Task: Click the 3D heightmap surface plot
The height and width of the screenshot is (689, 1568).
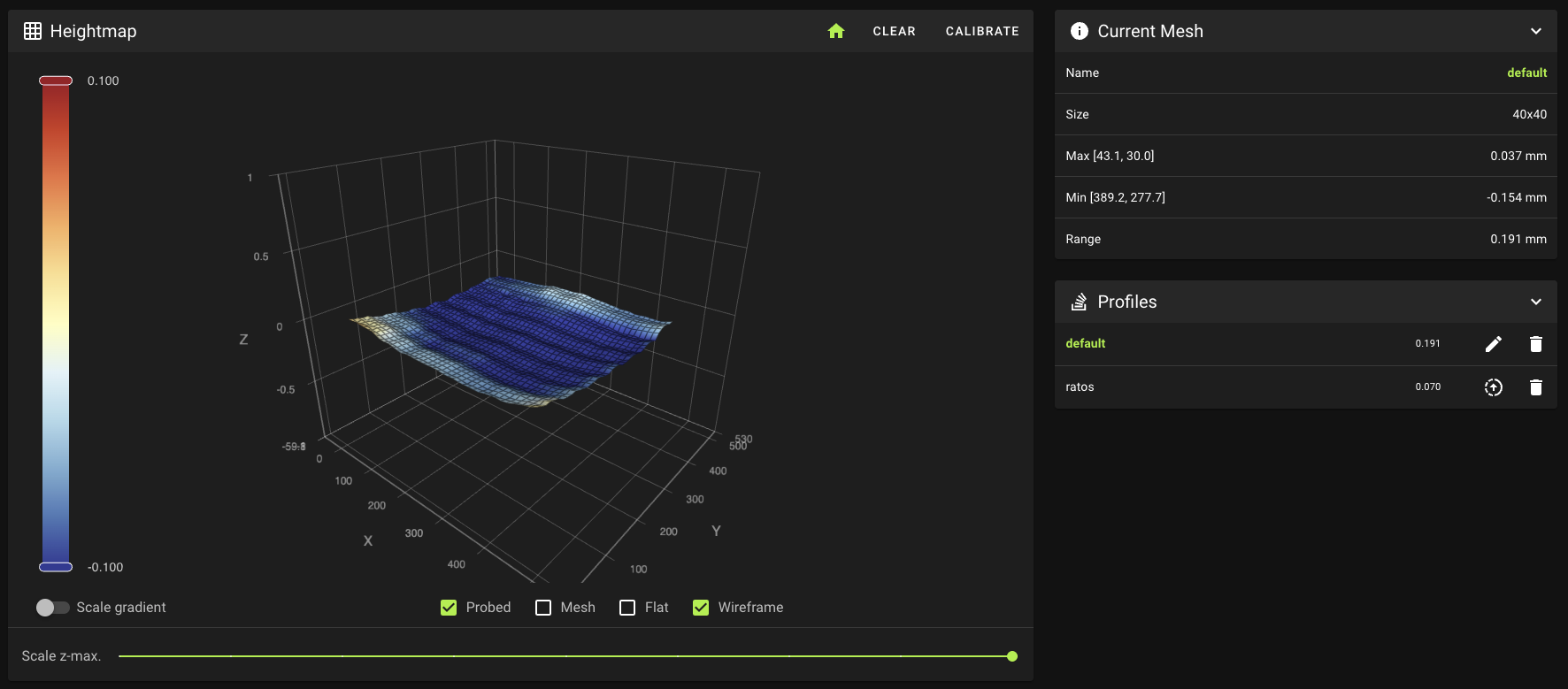Action: [x=513, y=341]
